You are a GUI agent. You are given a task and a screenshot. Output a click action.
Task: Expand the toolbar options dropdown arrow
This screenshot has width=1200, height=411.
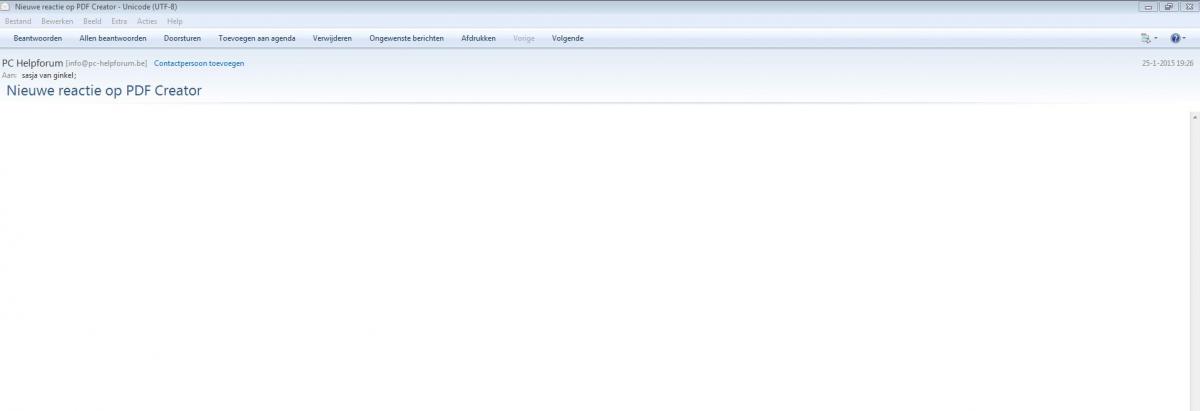pyautogui.click(x=1157, y=39)
